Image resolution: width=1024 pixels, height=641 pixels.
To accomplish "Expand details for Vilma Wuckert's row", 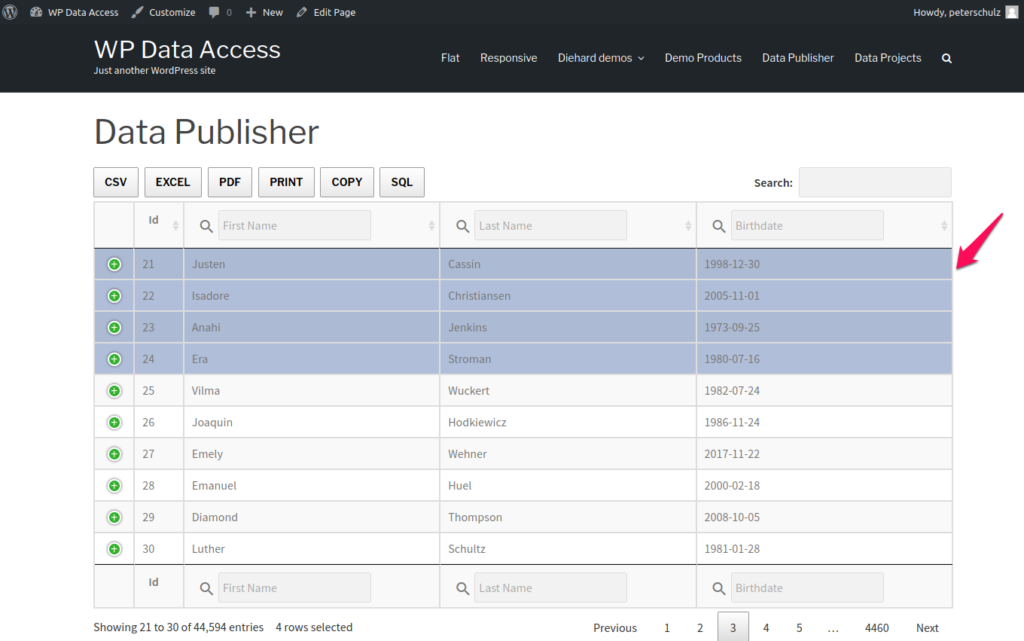I will pos(113,390).
